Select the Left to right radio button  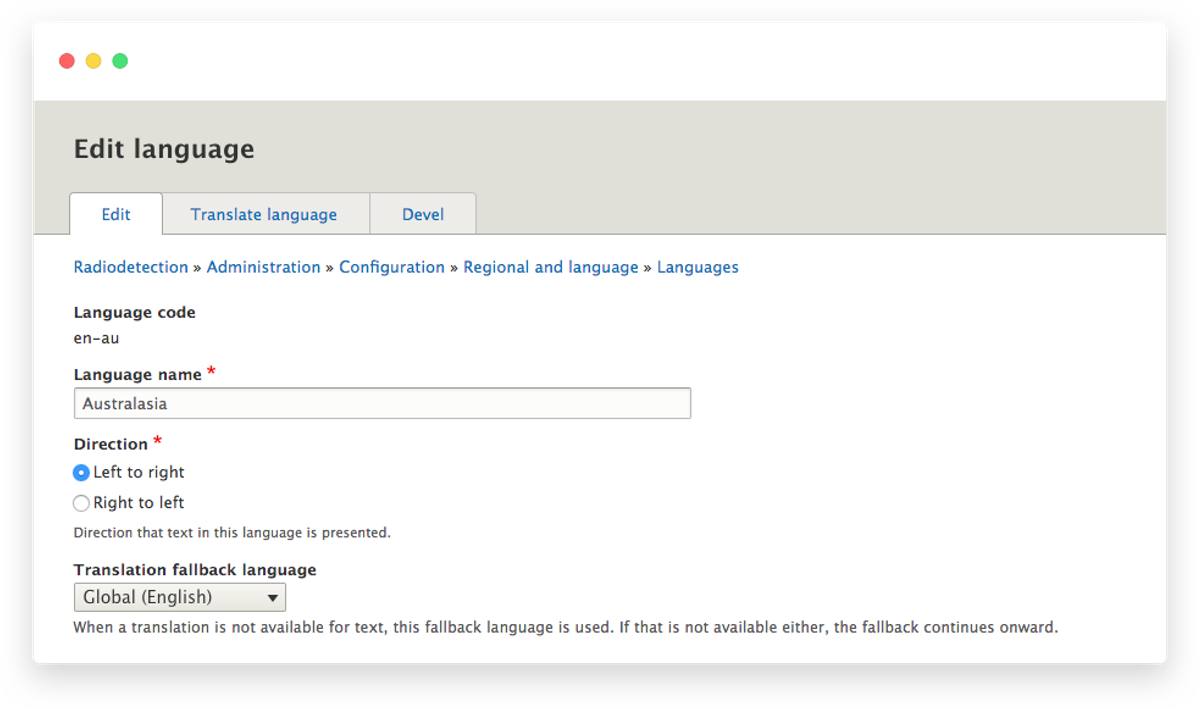point(82,473)
